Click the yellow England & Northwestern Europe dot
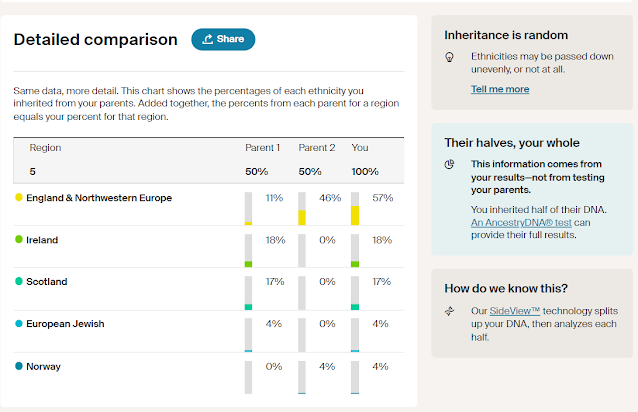Viewport: 638px width, 412px height. click(19, 198)
